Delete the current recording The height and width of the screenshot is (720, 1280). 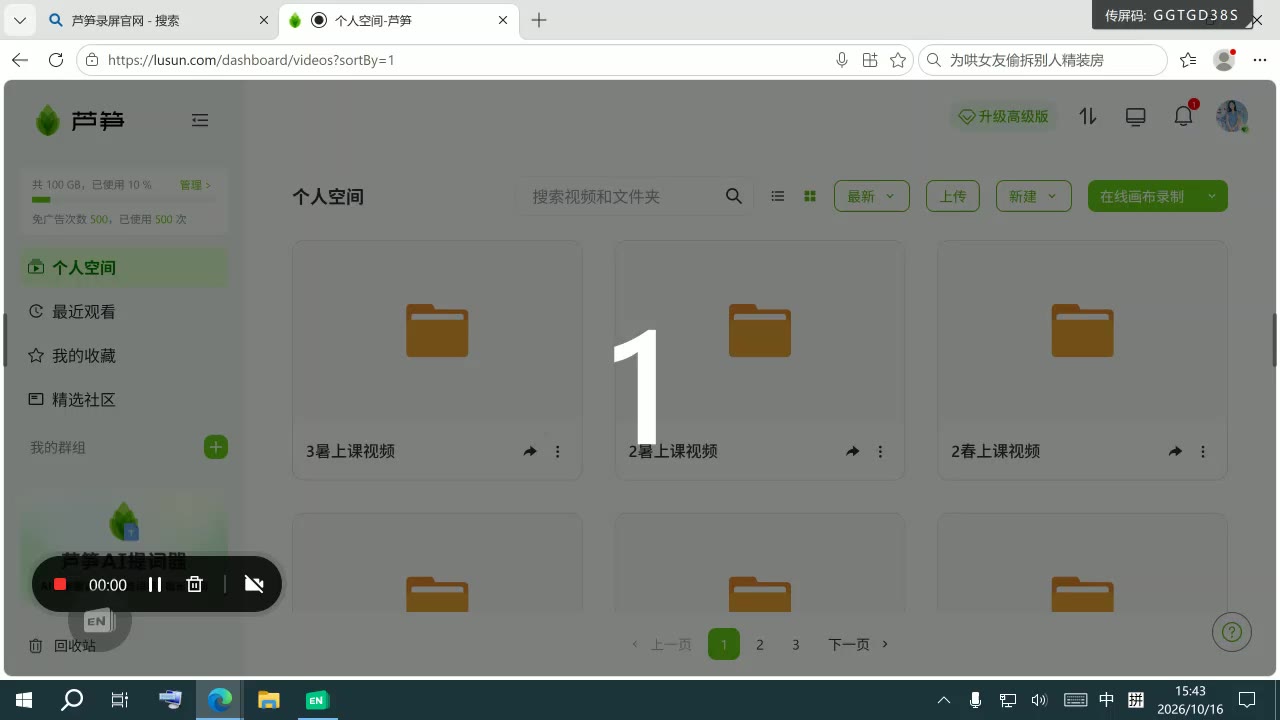[195, 584]
